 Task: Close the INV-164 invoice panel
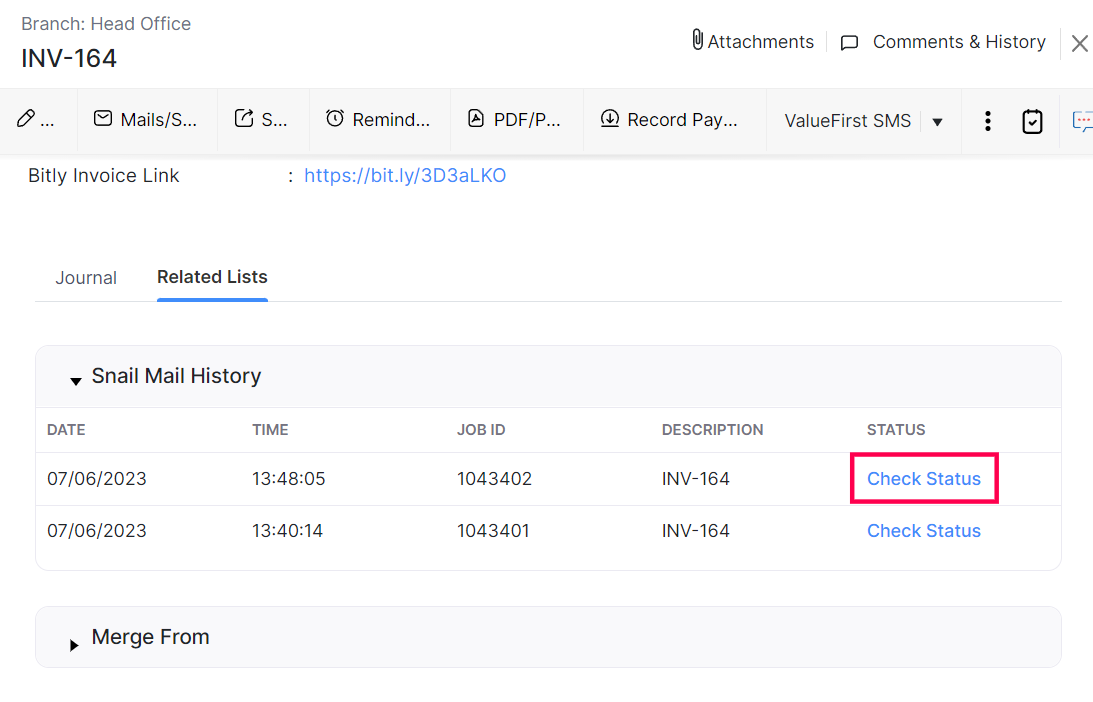[1079, 43]
